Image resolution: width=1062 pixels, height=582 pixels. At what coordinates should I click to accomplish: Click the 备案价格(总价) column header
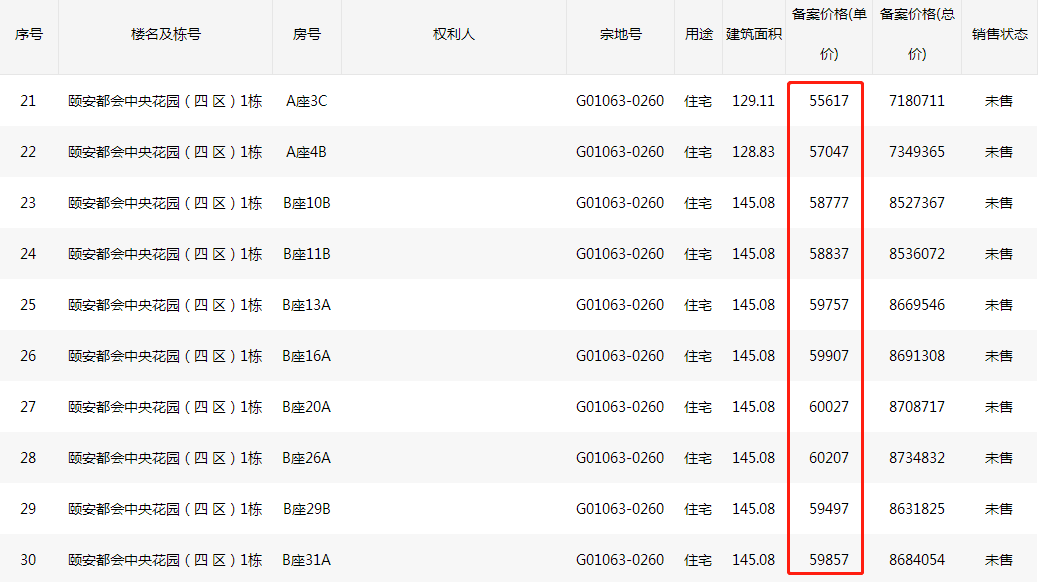917,35
